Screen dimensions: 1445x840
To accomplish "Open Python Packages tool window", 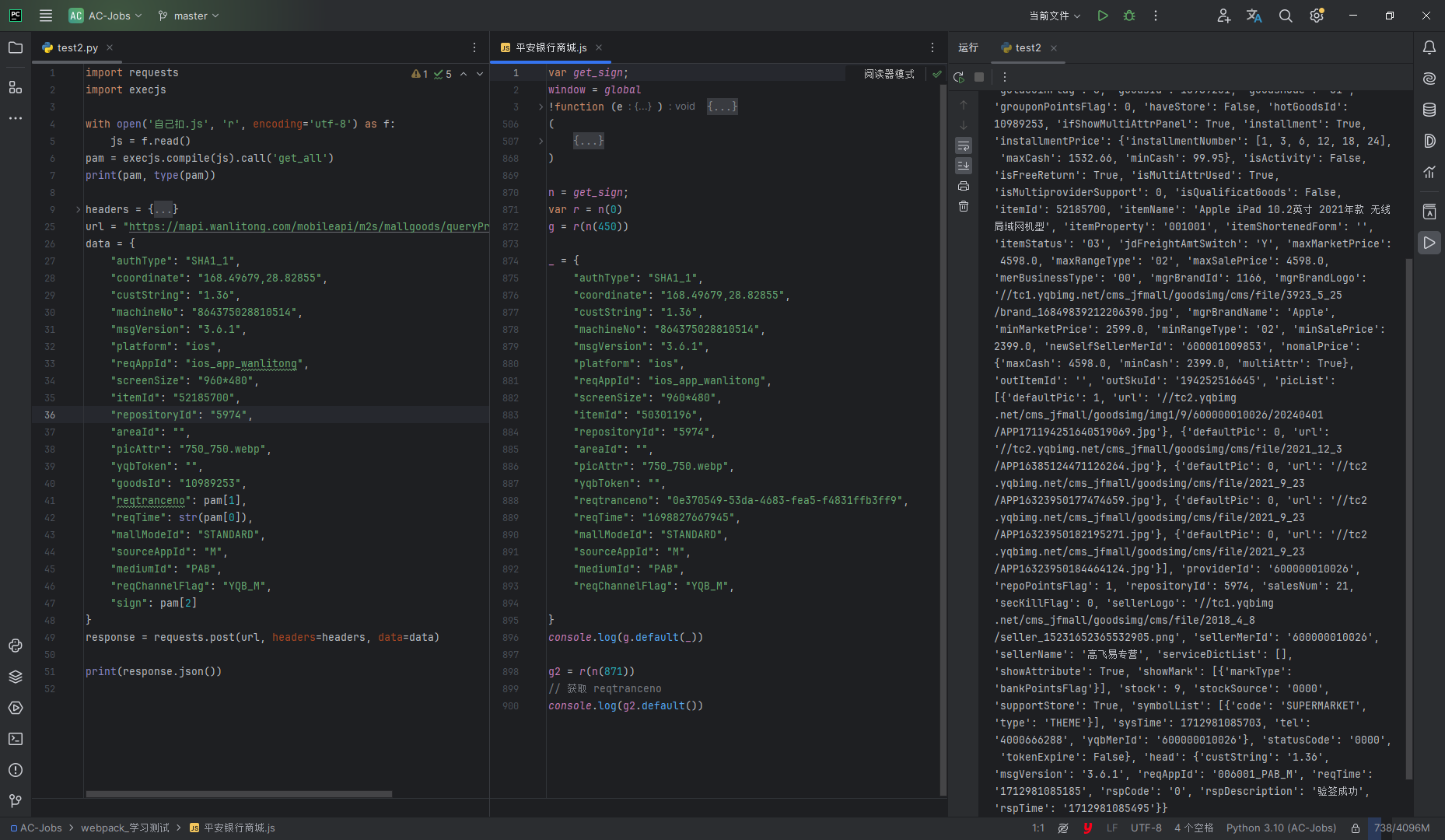I will coord(16,646).
